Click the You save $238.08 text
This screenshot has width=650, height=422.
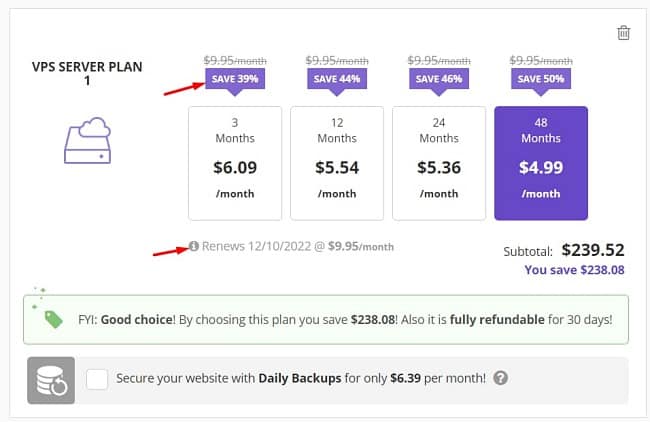574,270
